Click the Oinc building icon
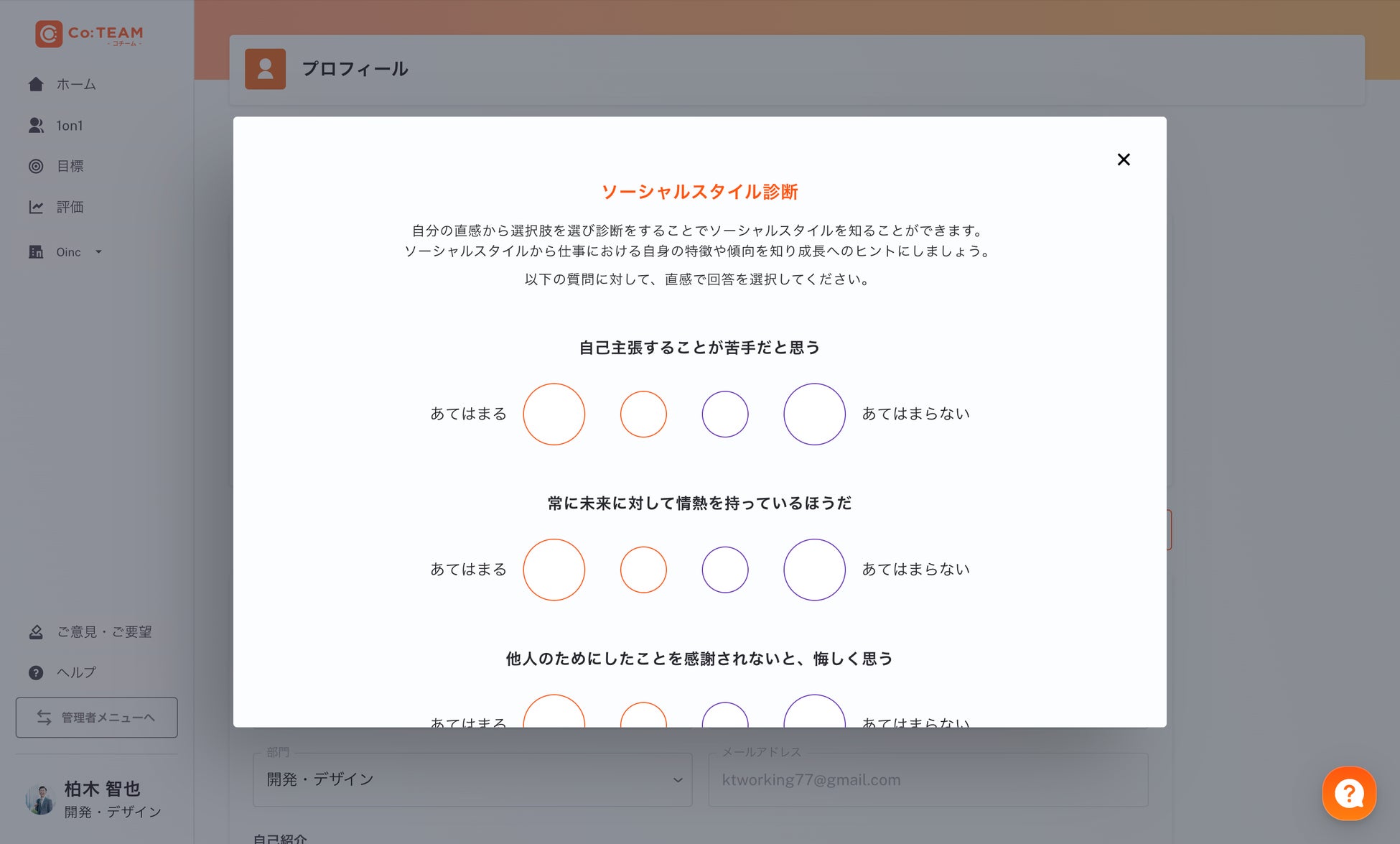 coord(36,252)
